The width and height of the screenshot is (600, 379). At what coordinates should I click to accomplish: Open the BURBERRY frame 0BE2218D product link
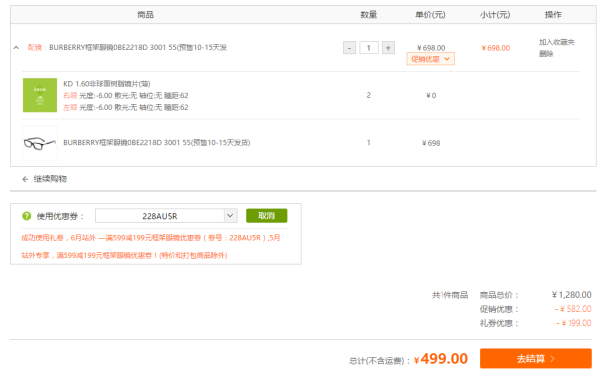[x=157, y=142]
